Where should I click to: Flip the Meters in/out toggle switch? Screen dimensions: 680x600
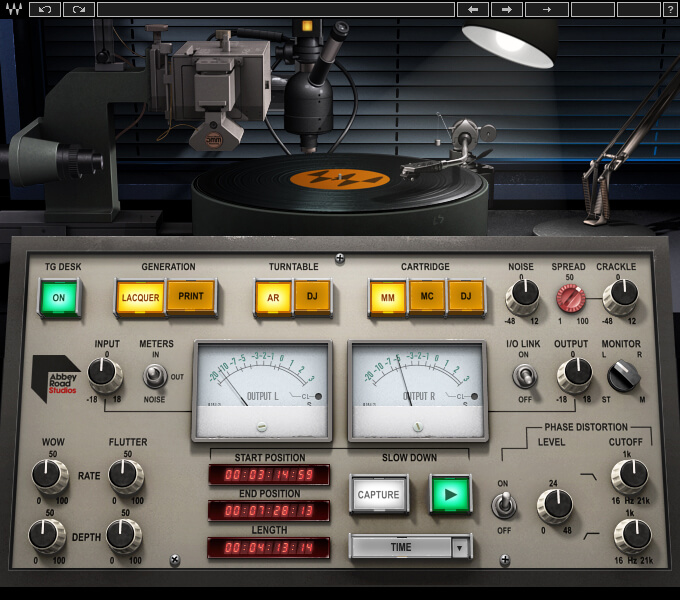click(x=154, y=375)
